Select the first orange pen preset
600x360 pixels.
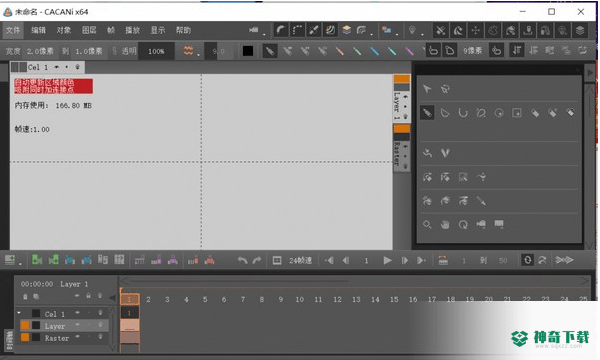click(339, 51)
